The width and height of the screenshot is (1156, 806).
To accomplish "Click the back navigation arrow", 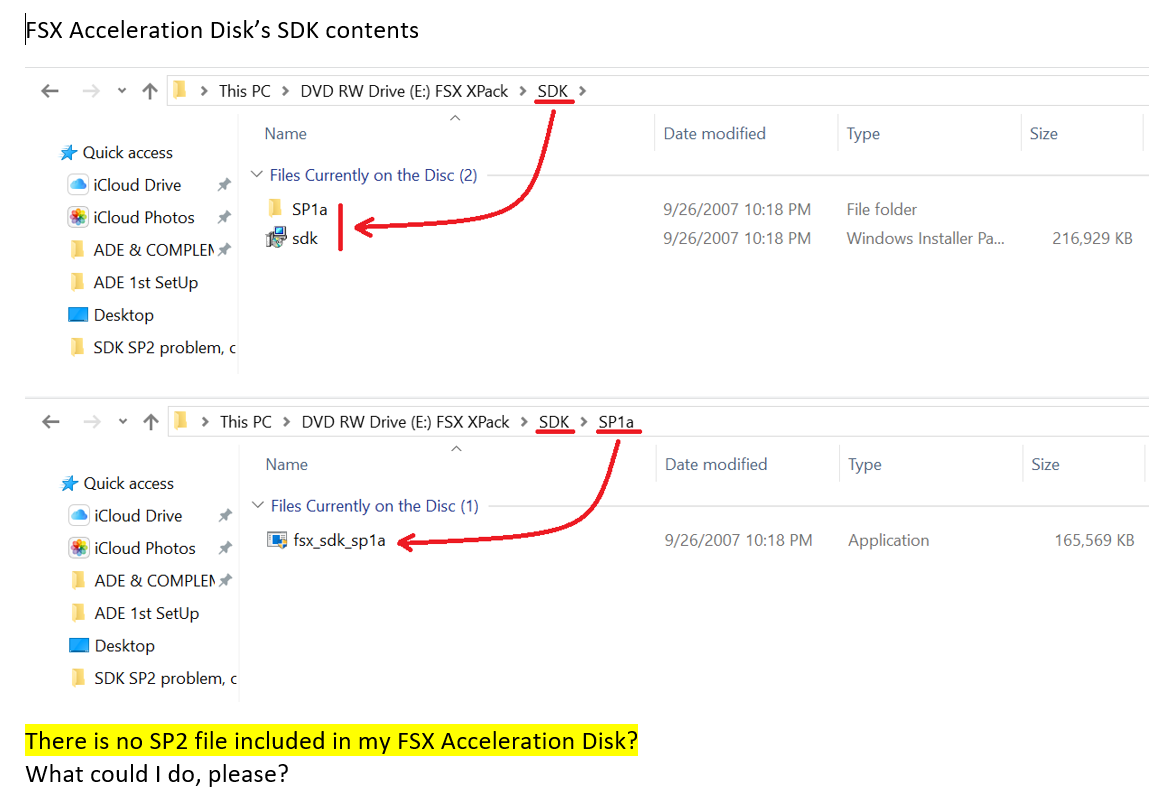I will coord(50,90).
